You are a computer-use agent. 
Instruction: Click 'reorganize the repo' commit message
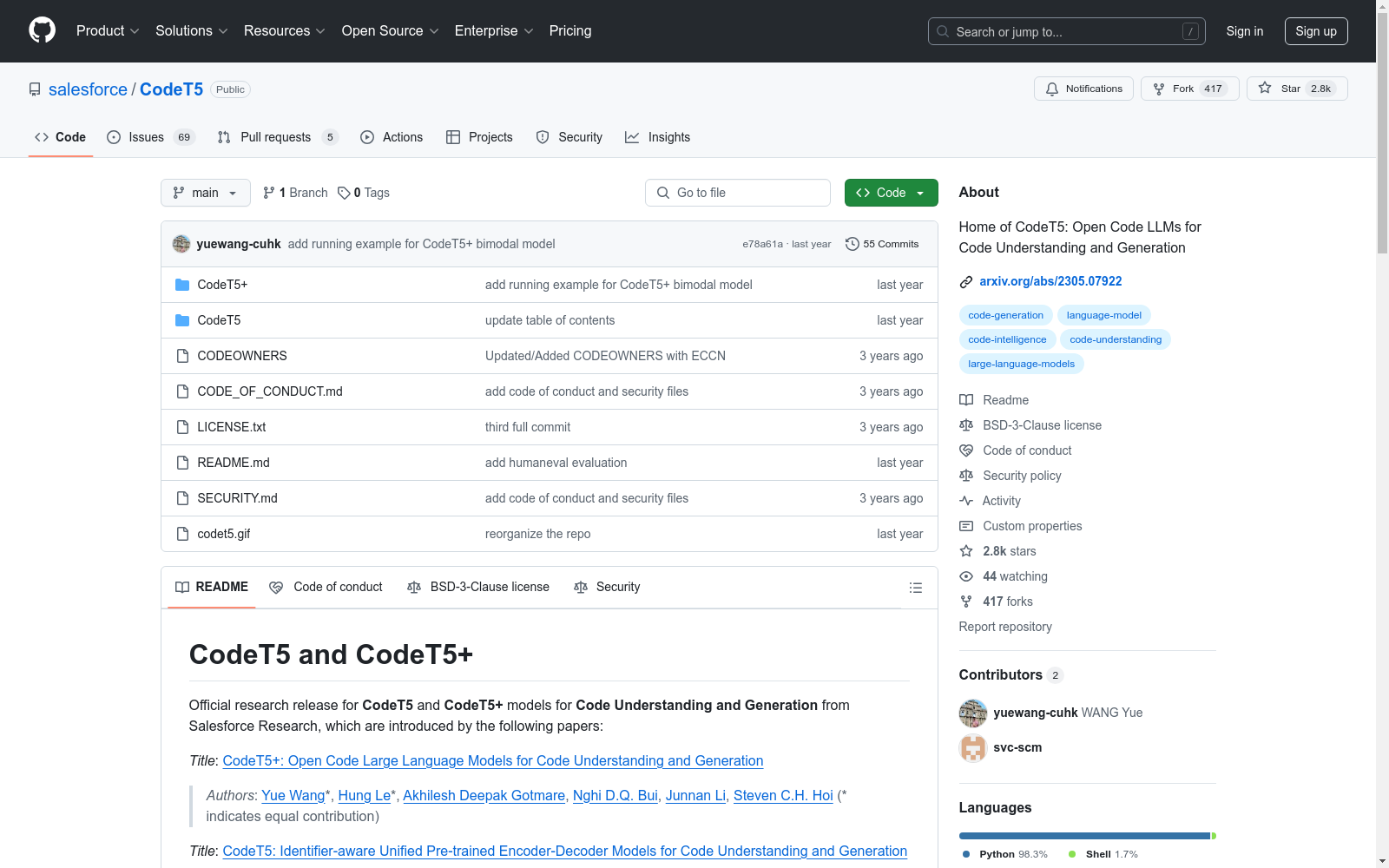point(537,534)
